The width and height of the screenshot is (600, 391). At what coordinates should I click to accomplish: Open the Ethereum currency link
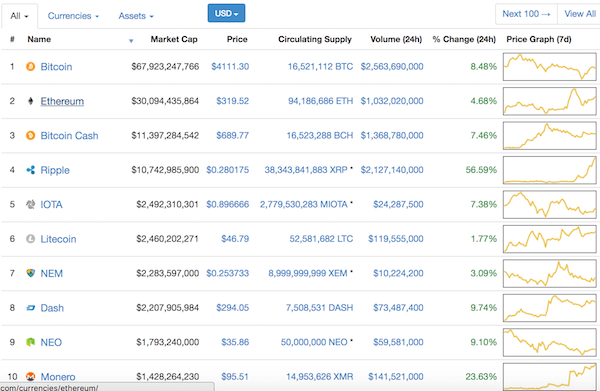pyautogui.click(x=62, y=101)
